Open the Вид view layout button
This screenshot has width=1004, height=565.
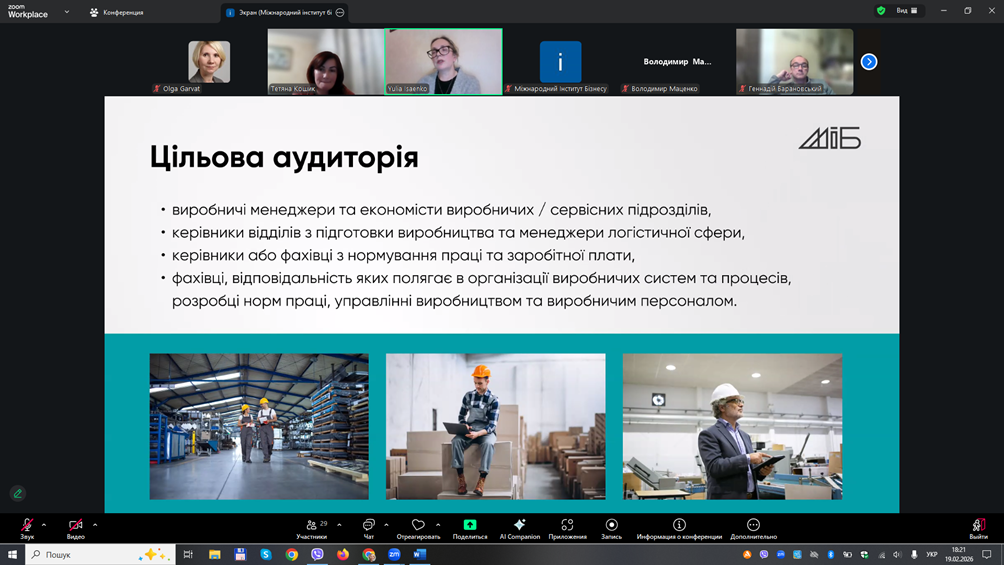click(x=906, y=11)
